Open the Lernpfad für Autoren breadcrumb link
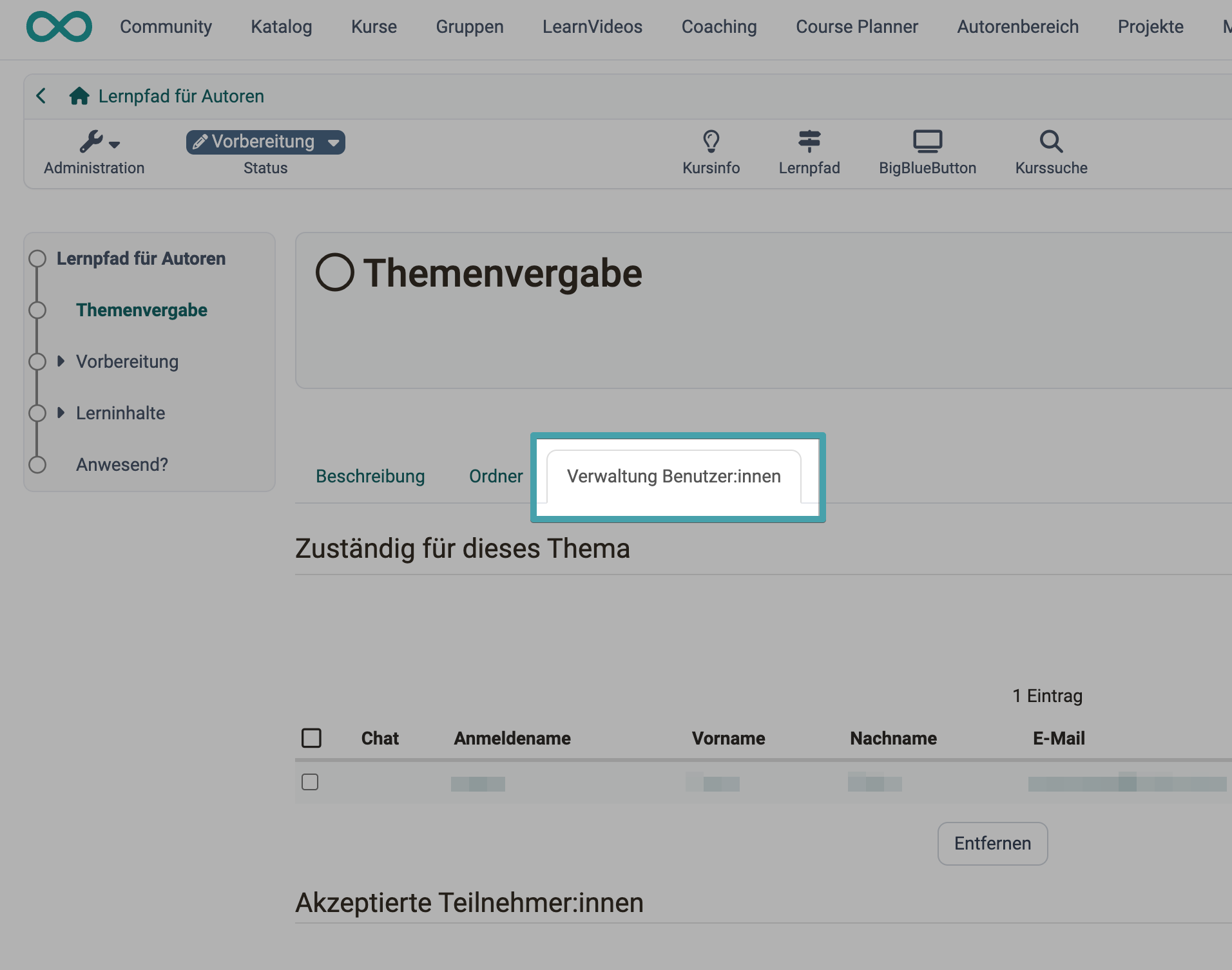The height and width of the screenshot is (970, 1232). (x=181, y=96)
